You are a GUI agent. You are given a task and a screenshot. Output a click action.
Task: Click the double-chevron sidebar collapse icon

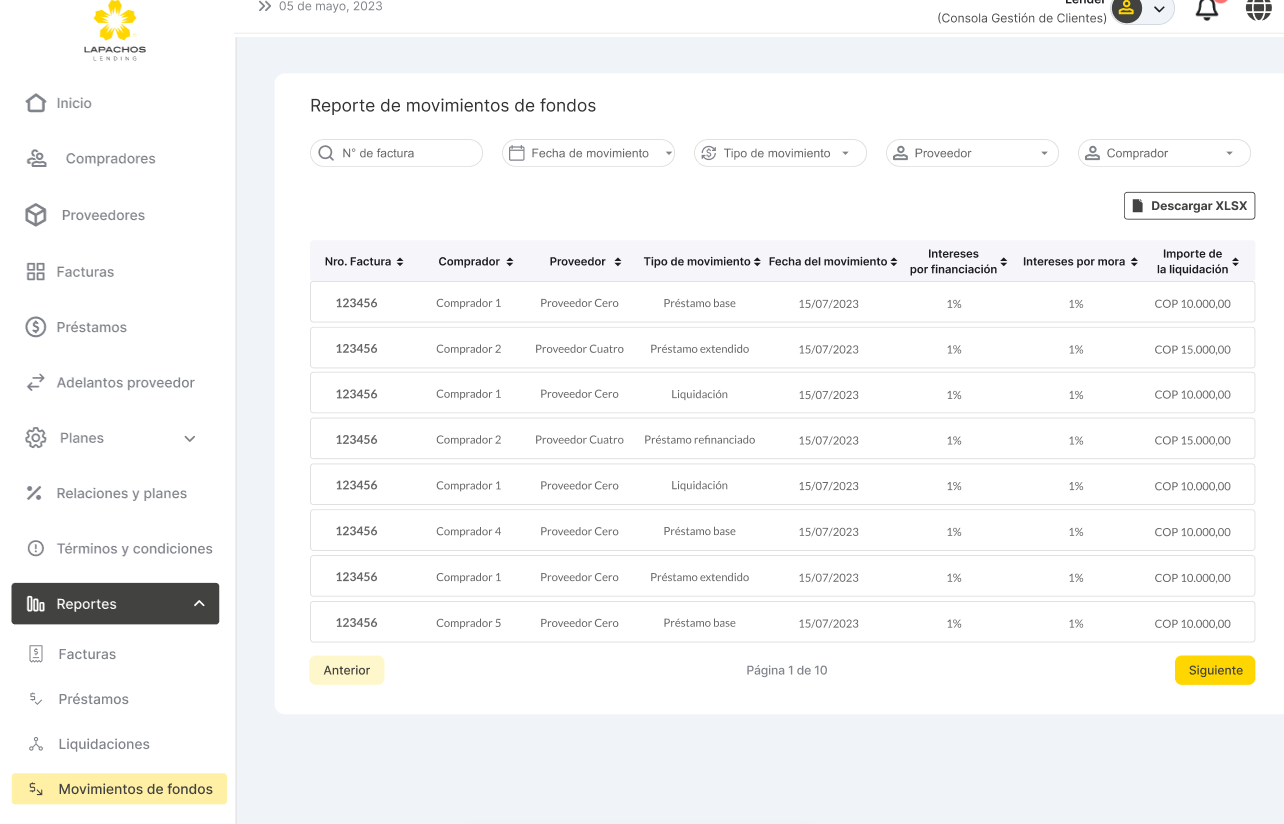[264, 6]
